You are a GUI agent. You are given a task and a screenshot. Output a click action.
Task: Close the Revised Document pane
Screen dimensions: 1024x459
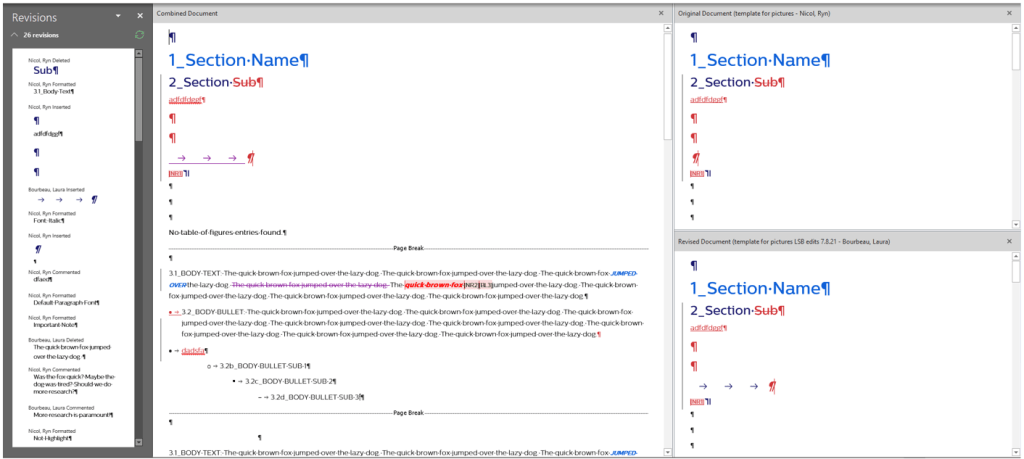click(x=1010, y=242)
